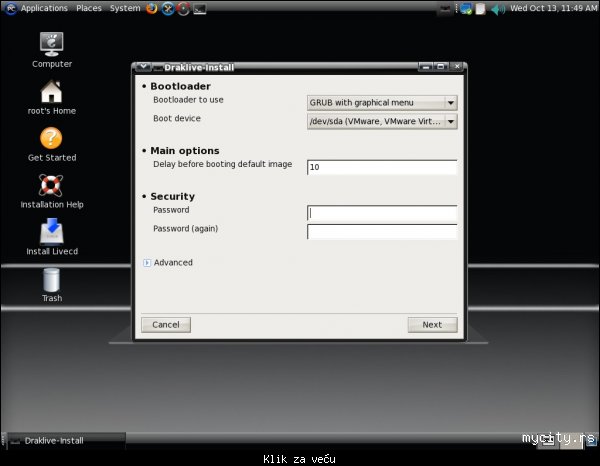Click the Cancel button
The image size is (600, 466).
166,324
